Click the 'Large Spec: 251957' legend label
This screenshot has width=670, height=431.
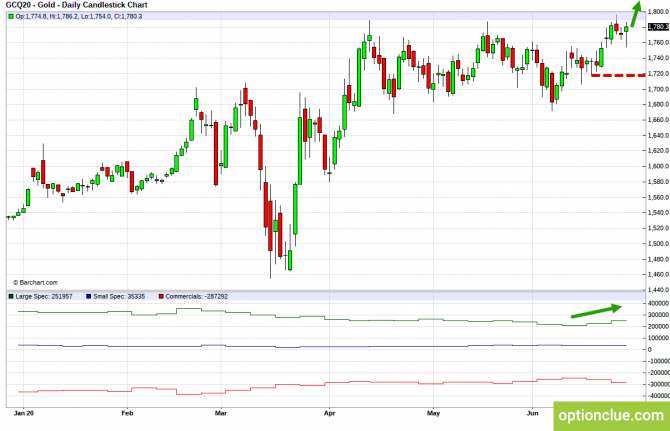pyautogui.click(x=44, y=296)
